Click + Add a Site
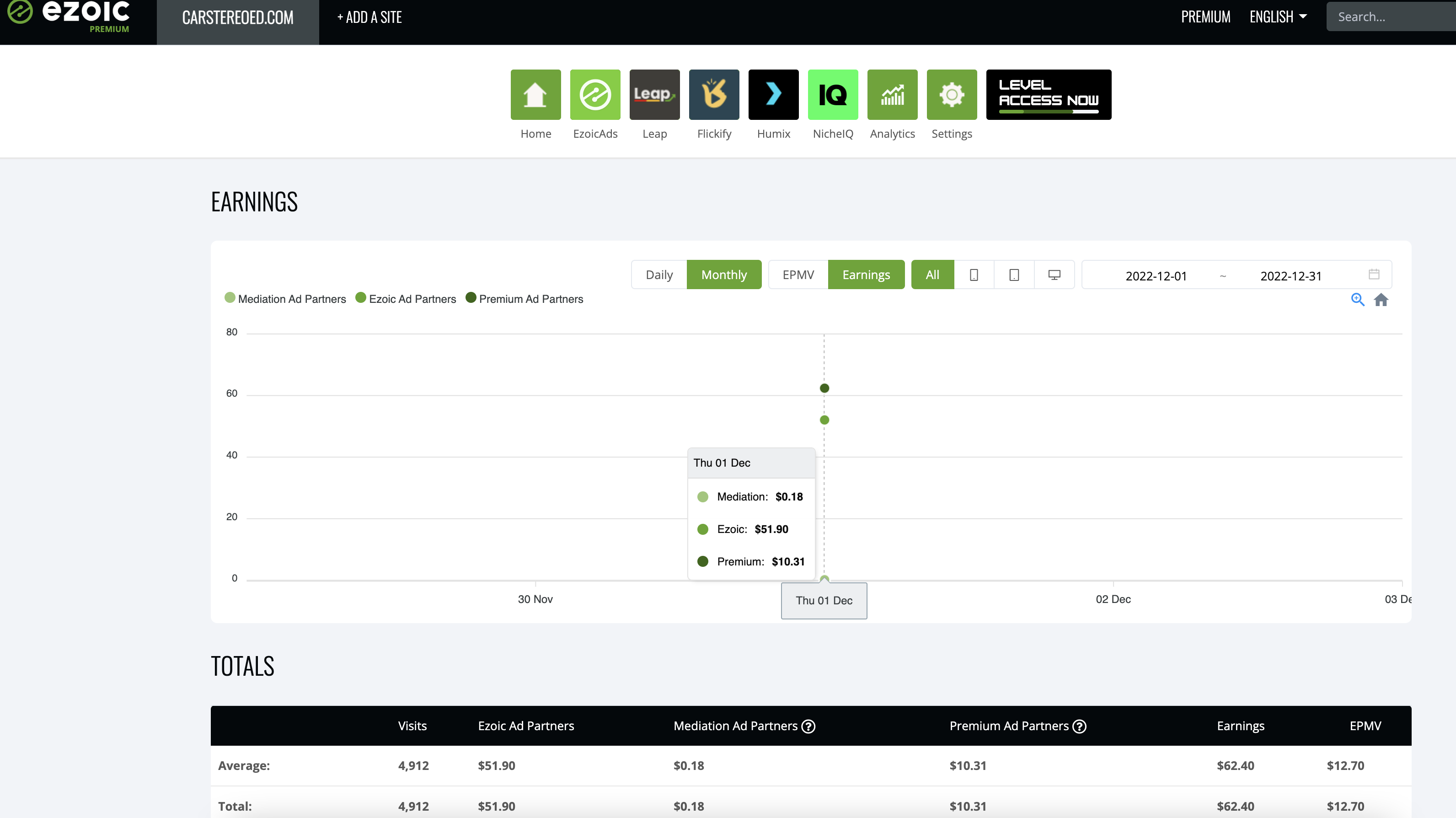The width and height of the screenshot is (1456, 818). pyautogui.click(x=369, y=17)
